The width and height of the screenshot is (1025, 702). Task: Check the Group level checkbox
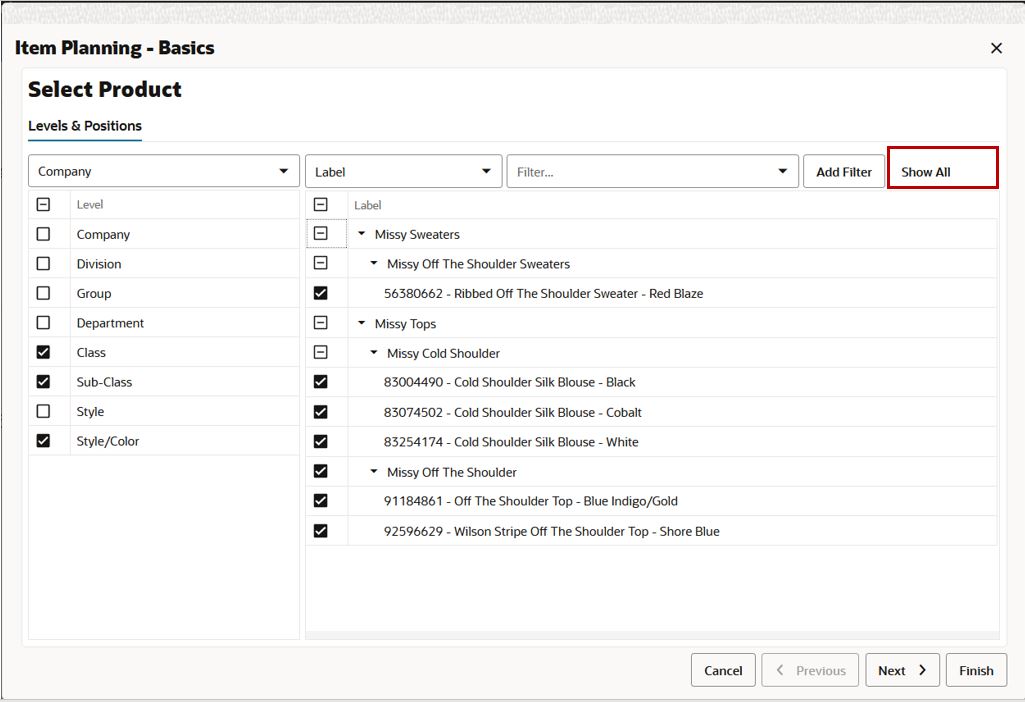(43, 293)
